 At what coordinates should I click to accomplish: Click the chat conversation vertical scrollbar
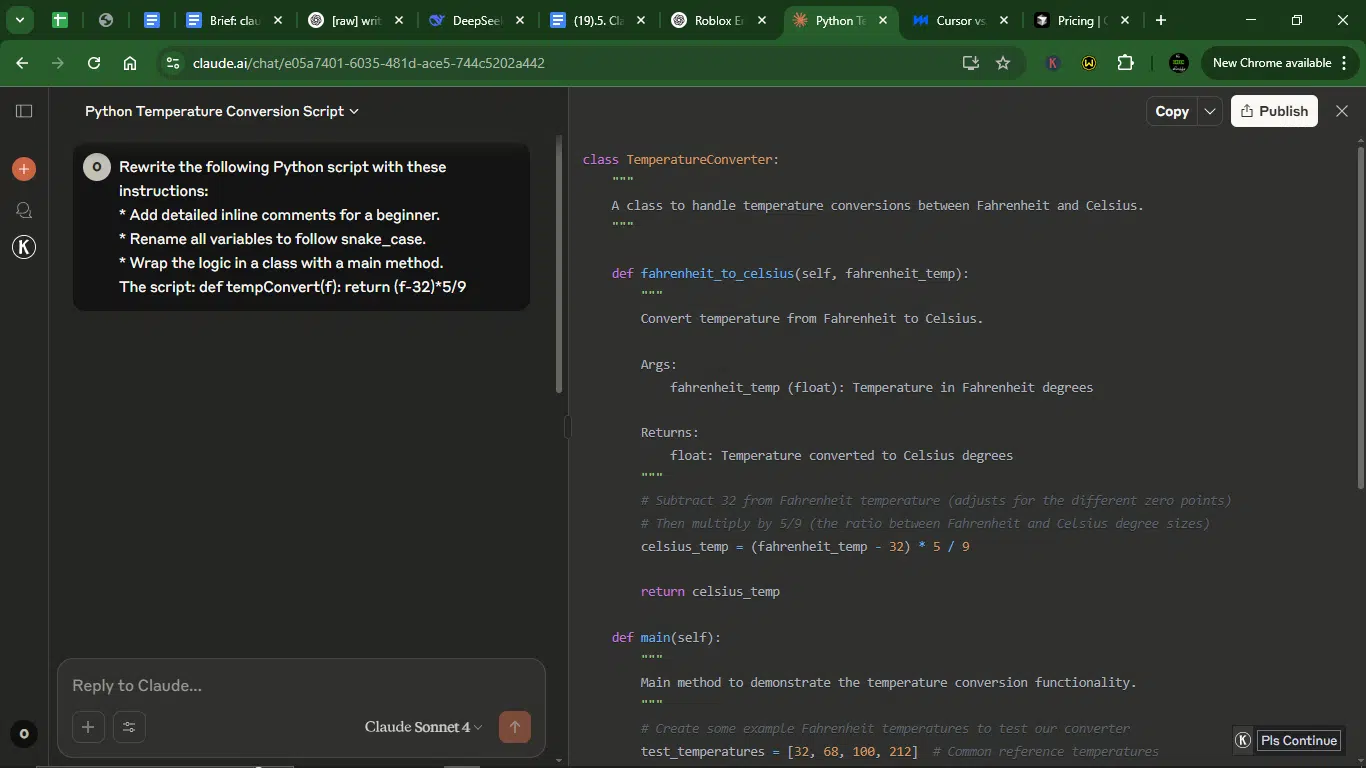[x=559, y=265]
